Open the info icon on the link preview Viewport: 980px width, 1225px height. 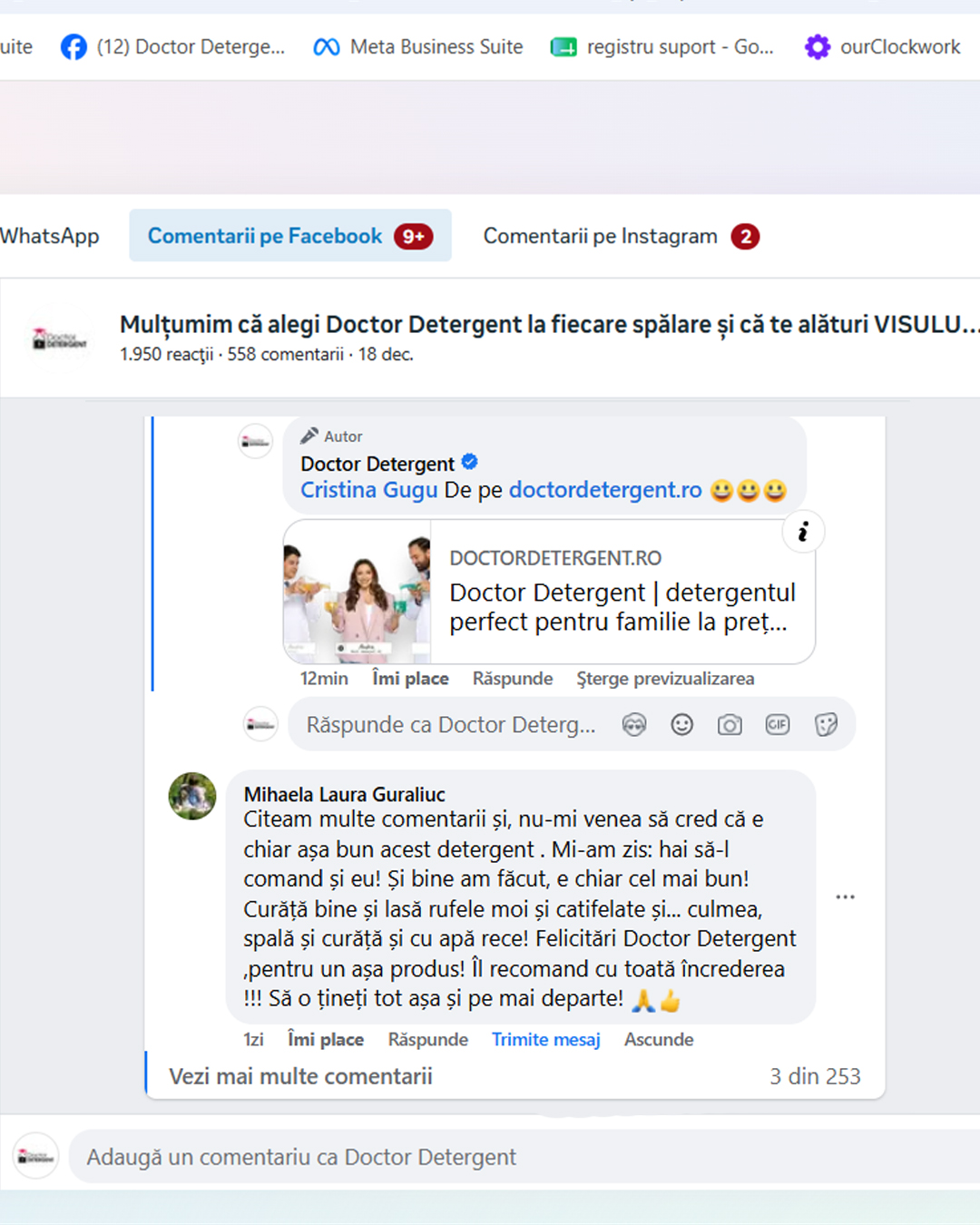pos(803,532)
